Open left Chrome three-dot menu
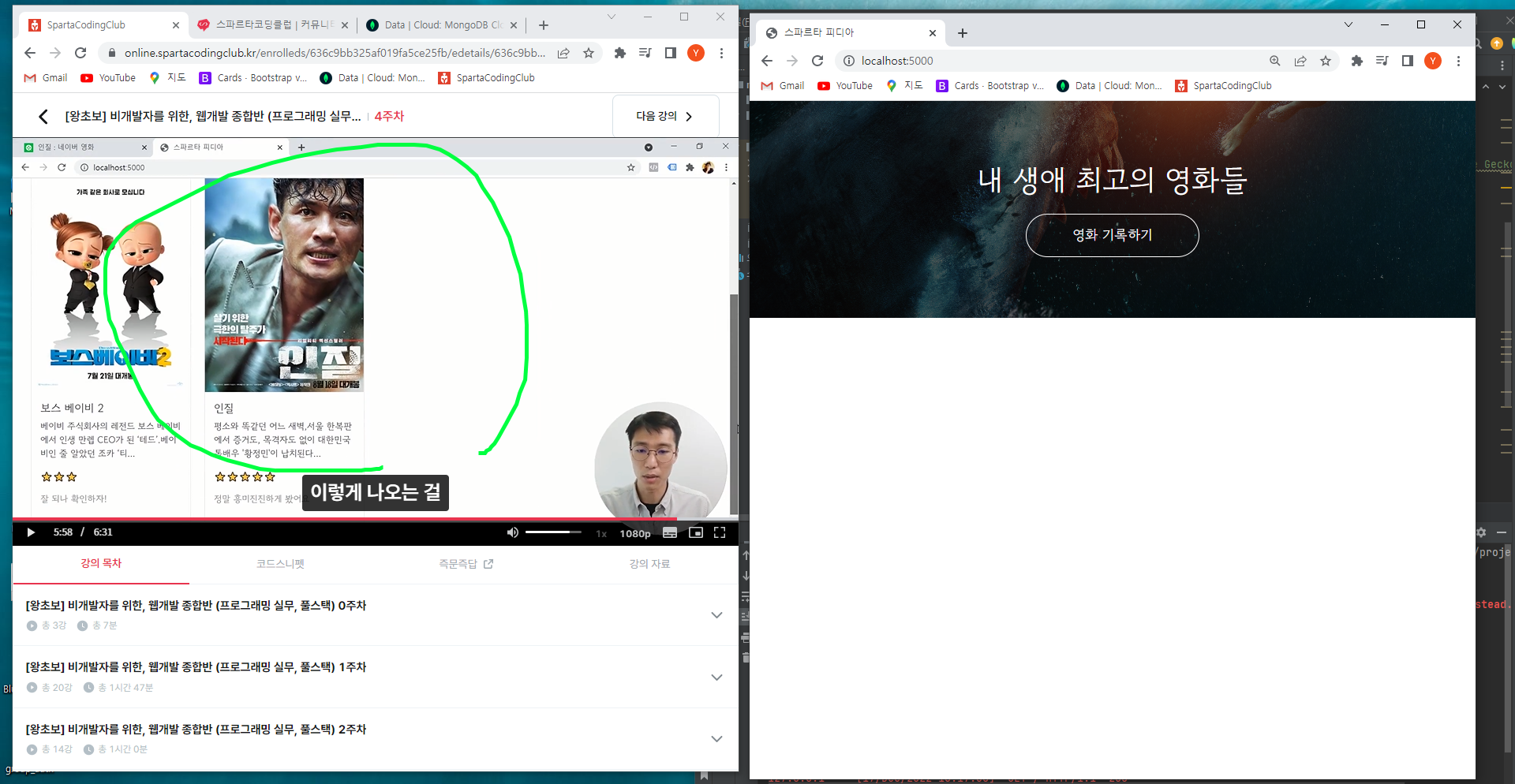1515x784 pixels. 721,53
